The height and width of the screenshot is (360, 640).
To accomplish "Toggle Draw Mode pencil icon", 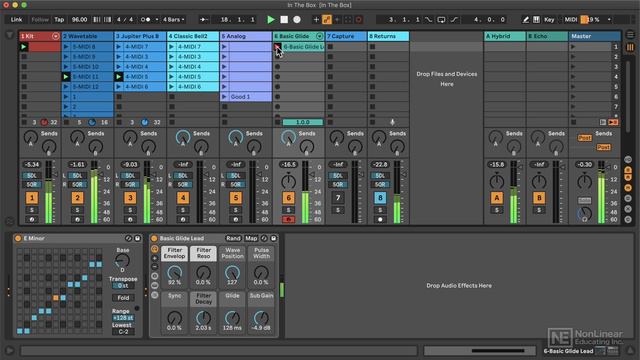I will click(526, 19).
